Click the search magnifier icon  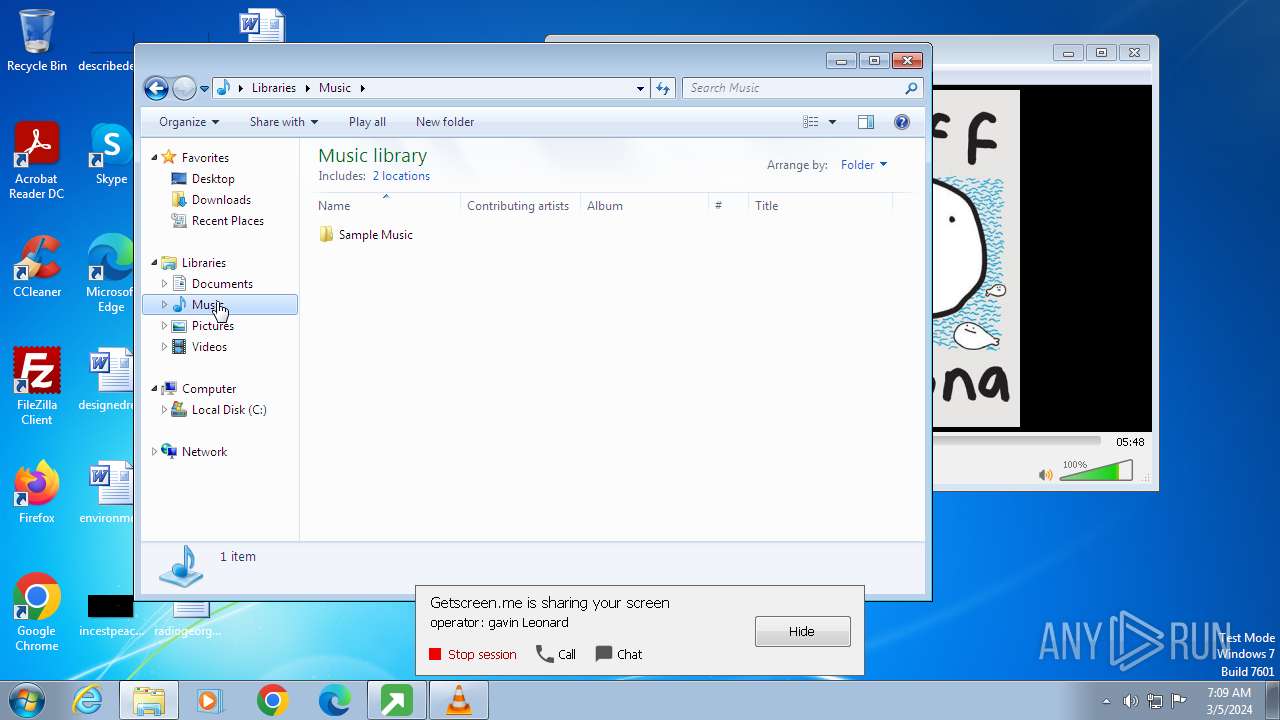pos(911,88)
